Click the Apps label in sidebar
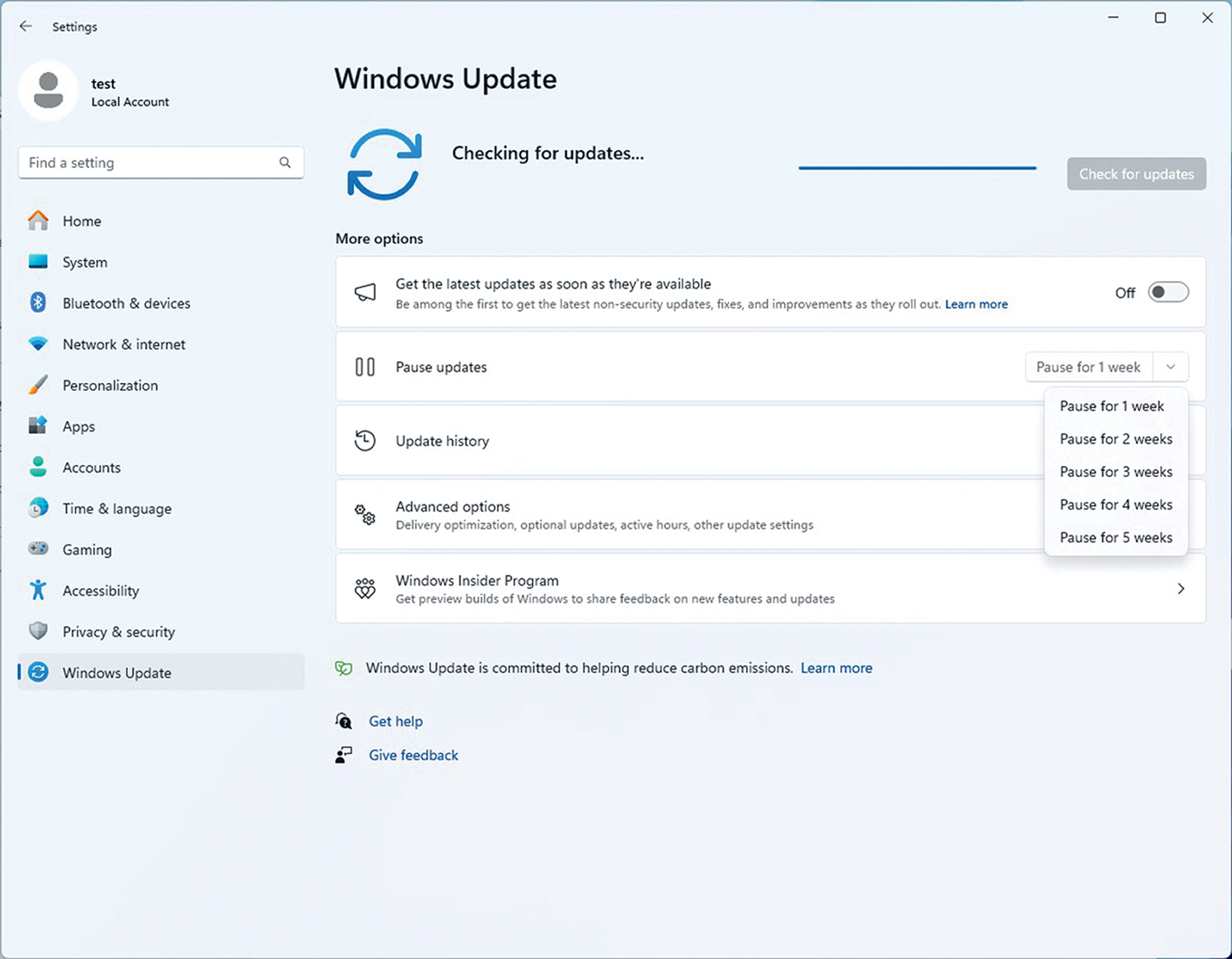This screenshot has width=1232, height=959. pyautogui.click(x=79, y=427)
